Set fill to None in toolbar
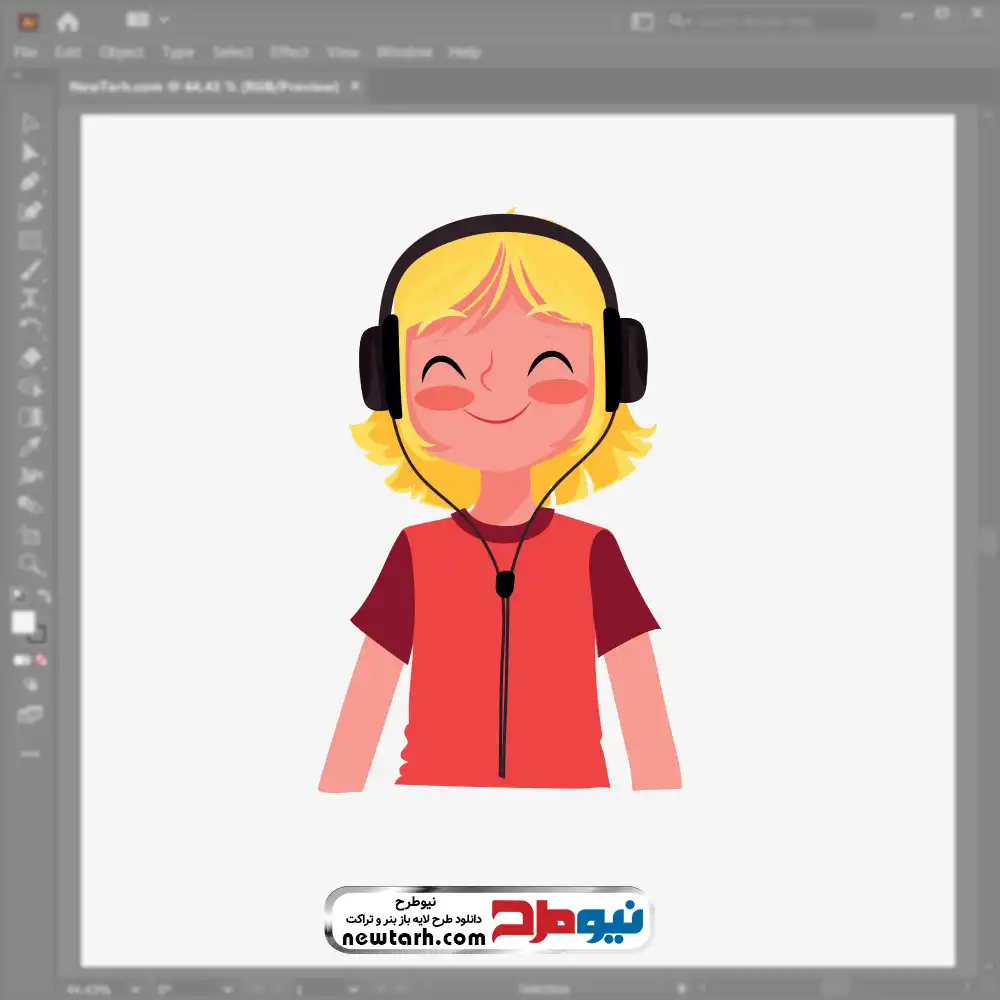The image size is (1000, 1000). (42, 660)
